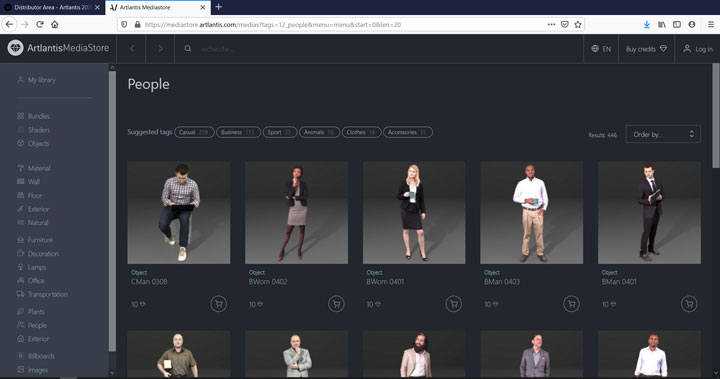Add BWom 0402 to cart
This screenshot has width=720, height=379.
click(336, 304)
